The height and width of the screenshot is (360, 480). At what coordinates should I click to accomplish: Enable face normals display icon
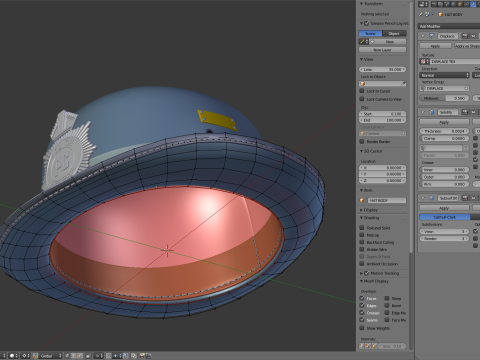374,346
